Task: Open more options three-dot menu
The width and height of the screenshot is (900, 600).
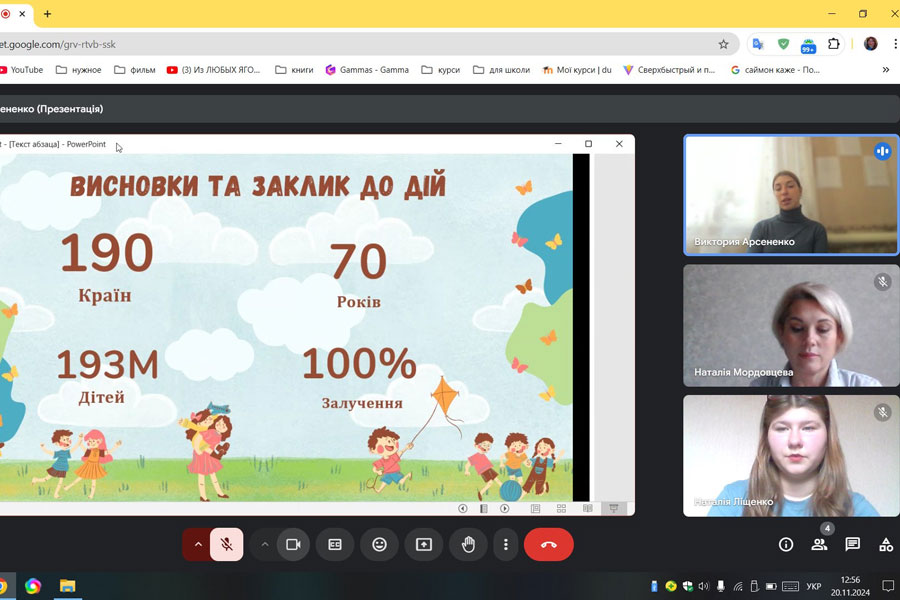Action: pos(506,544)
